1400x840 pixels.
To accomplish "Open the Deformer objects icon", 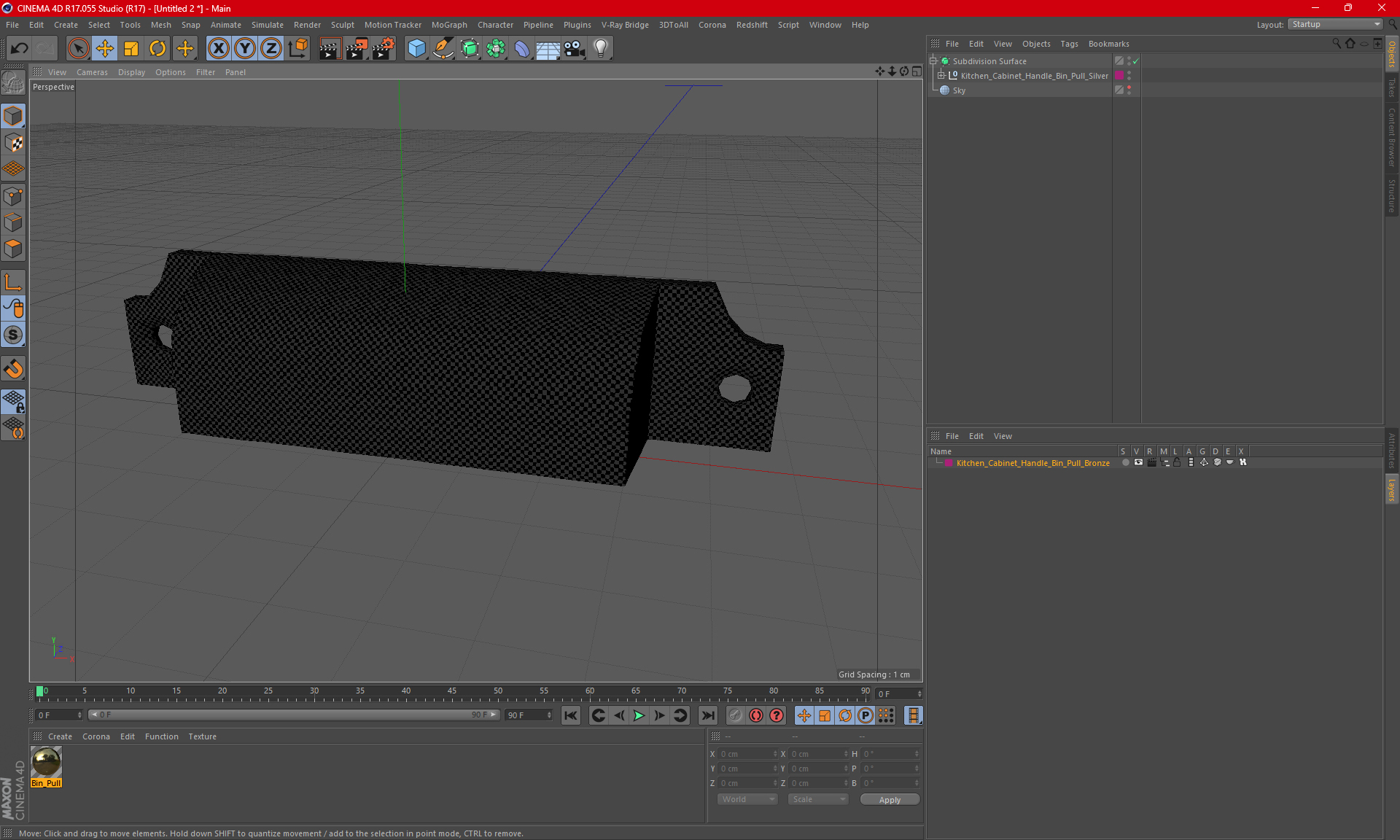I will [522, 48].
